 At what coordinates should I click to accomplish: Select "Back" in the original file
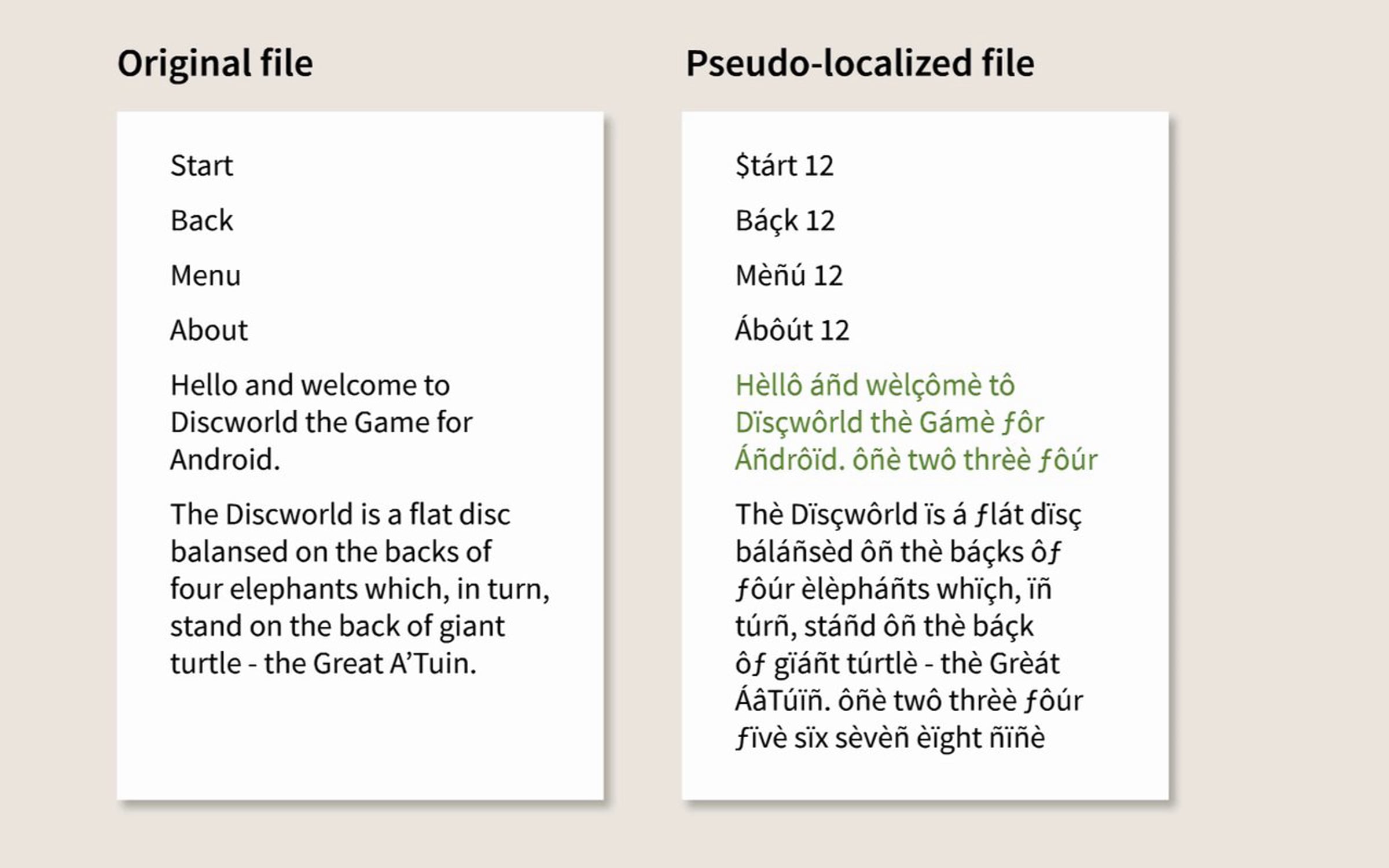tap(201, 220)
